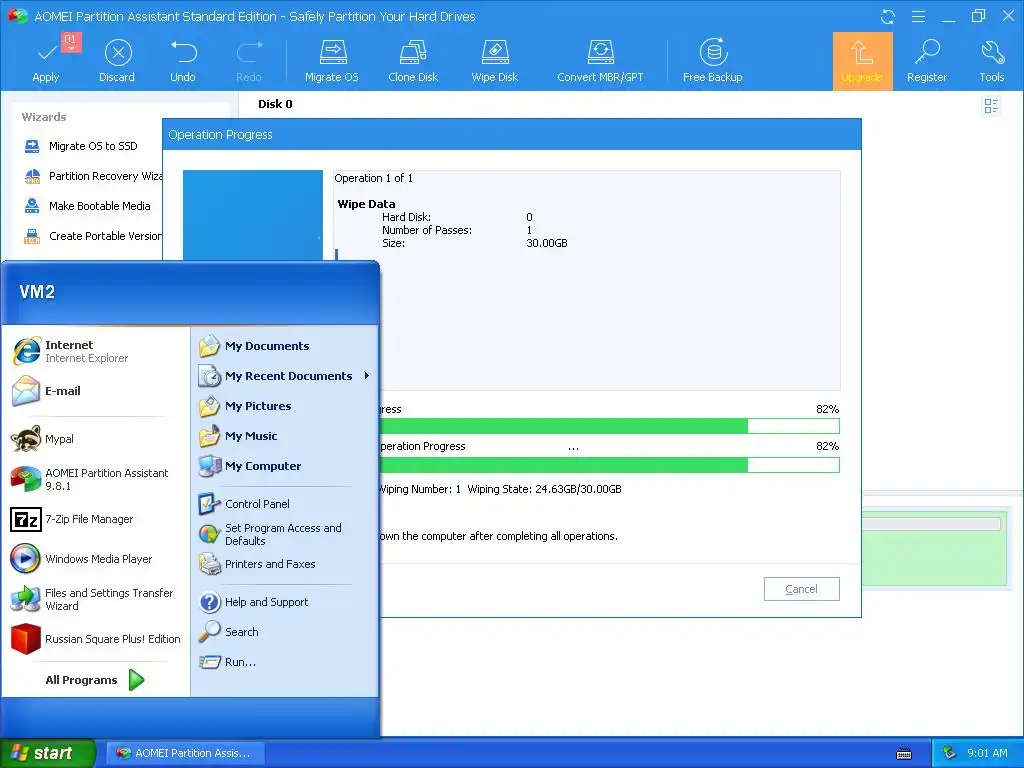The image size is (1024, 768).
Task: Open 7-Zip File Manager
Action: (95, 519)
